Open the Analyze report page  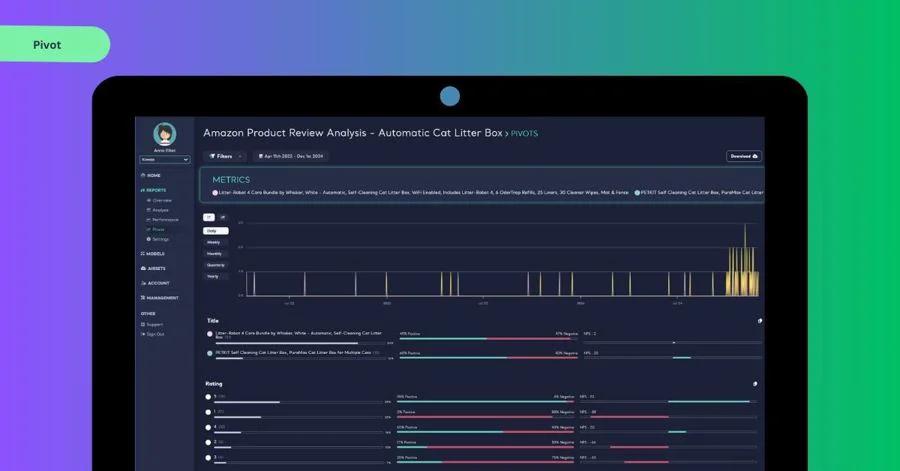pos(160,210)
